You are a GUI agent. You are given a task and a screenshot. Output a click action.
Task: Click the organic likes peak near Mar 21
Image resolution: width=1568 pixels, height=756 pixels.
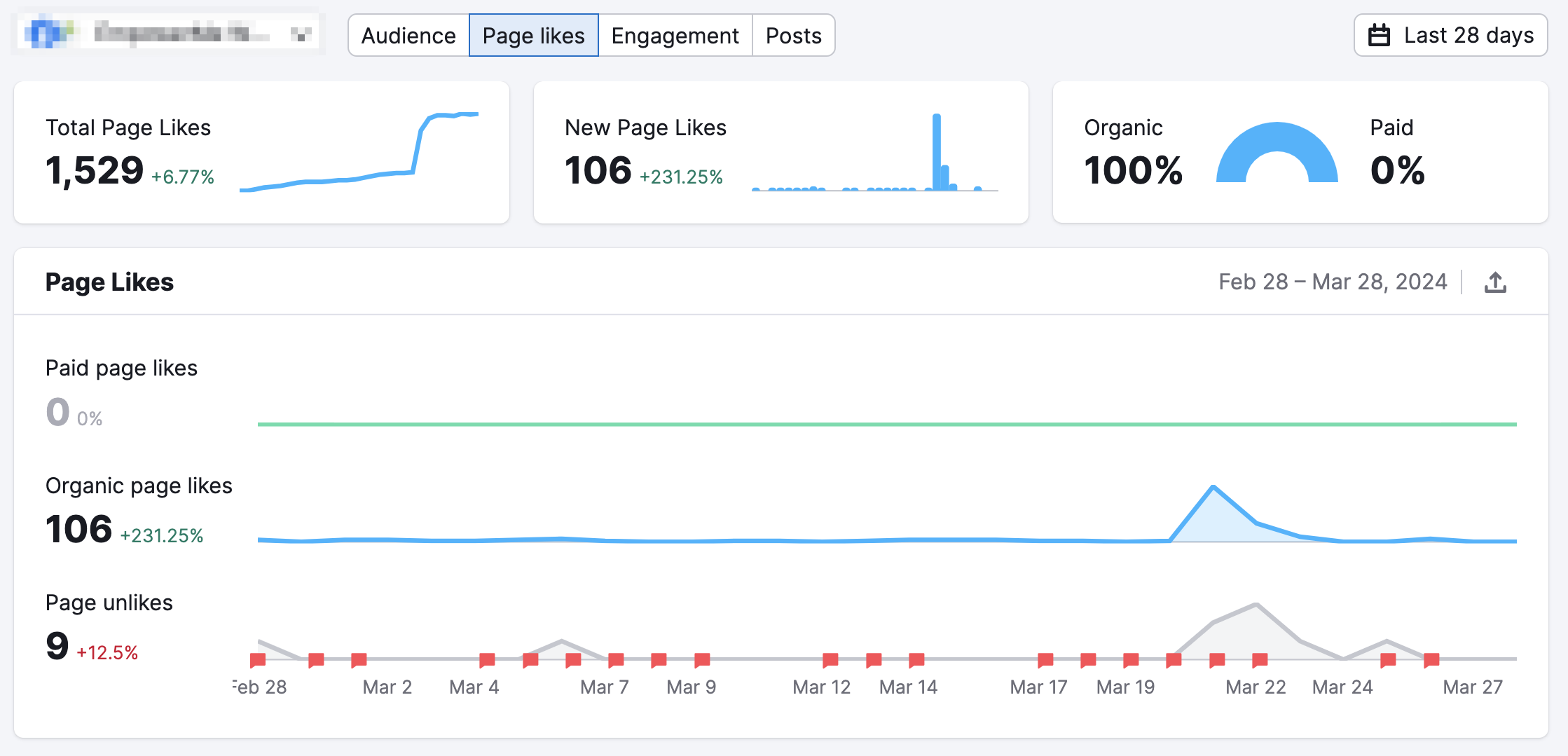1213,488
